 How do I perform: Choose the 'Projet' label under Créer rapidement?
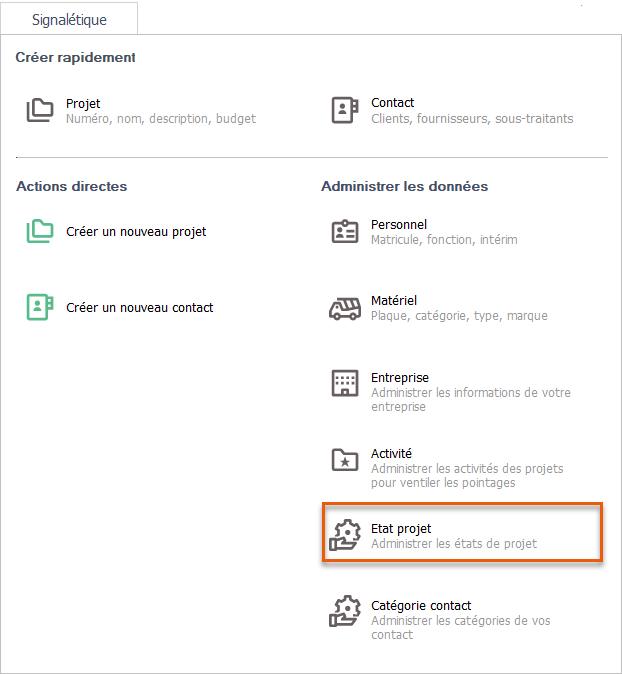(x=83, y=103)
